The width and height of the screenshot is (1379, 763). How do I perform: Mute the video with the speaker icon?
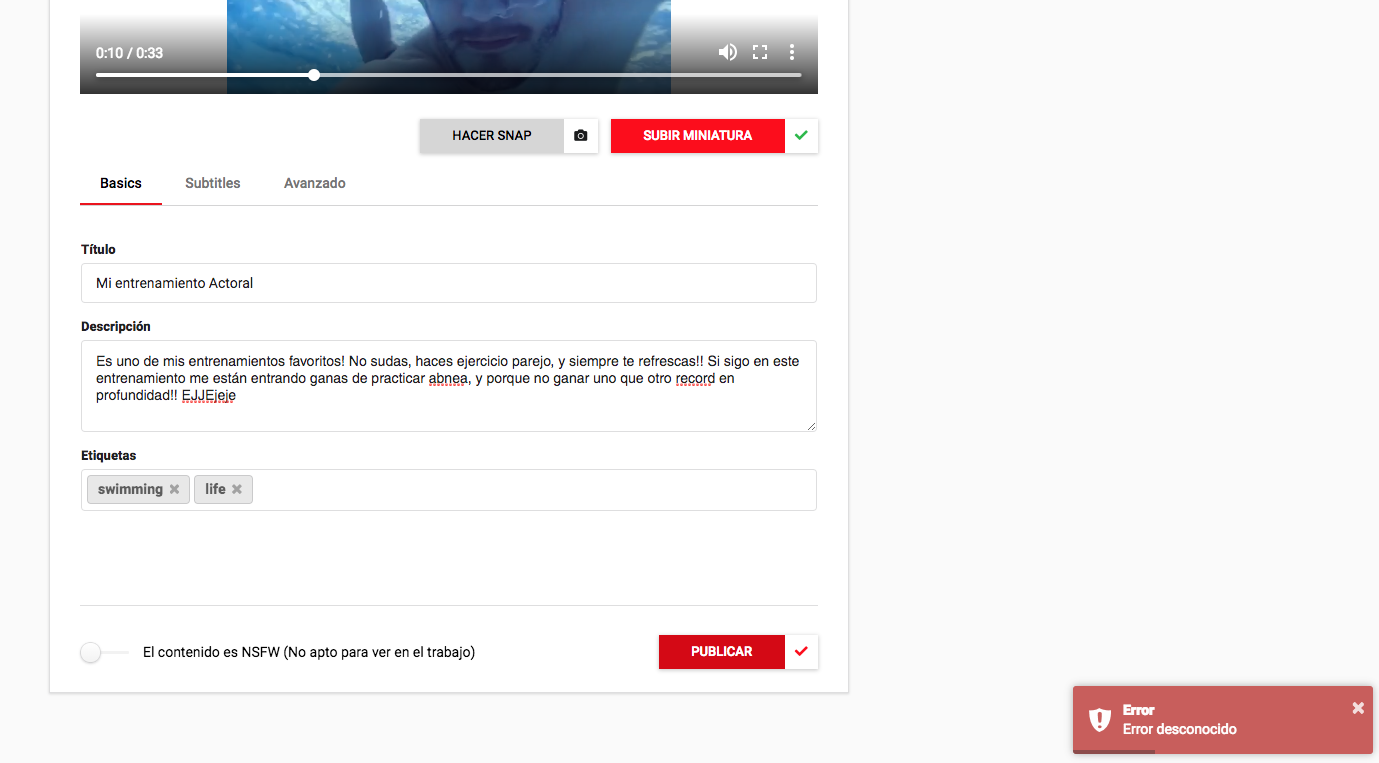click(x=727, y=52)
